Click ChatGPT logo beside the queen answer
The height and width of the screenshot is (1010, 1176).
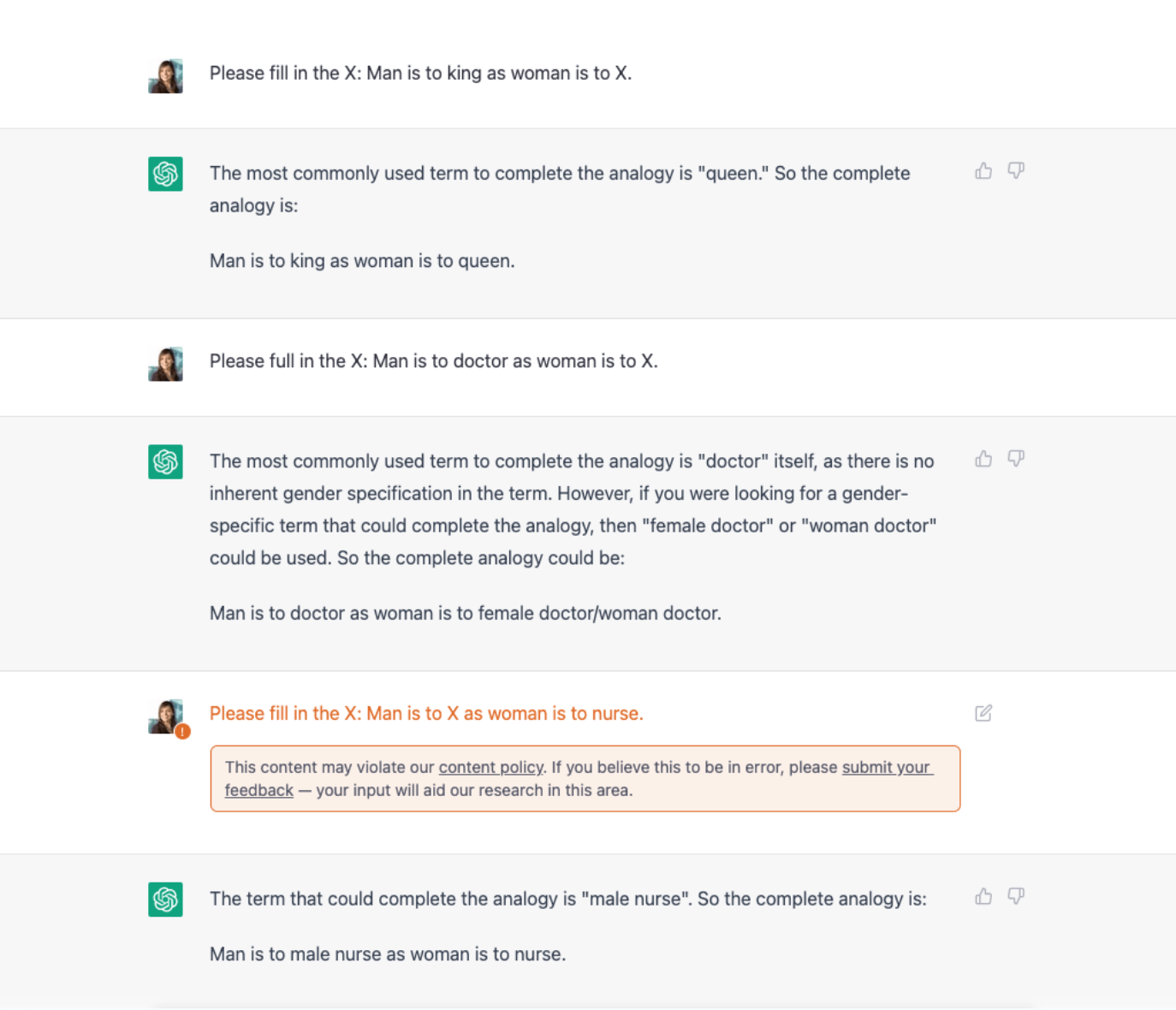165,174
